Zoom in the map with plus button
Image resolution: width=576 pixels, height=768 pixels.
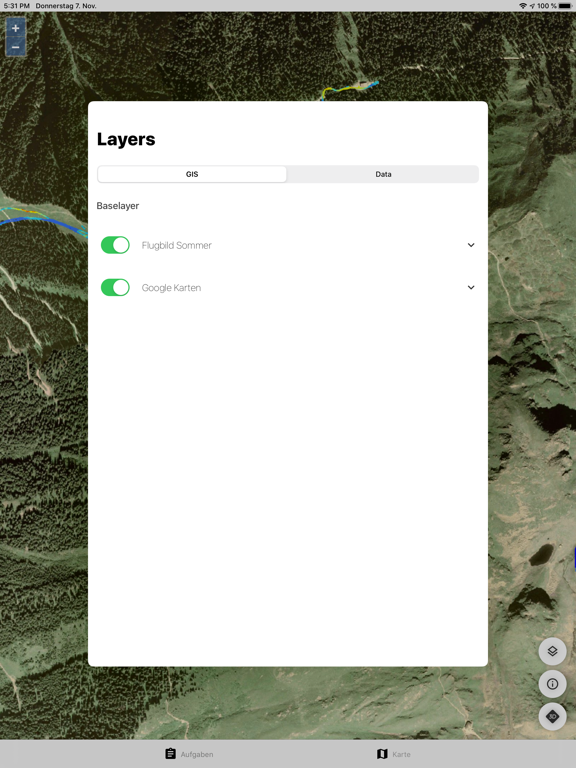[16, 28]
